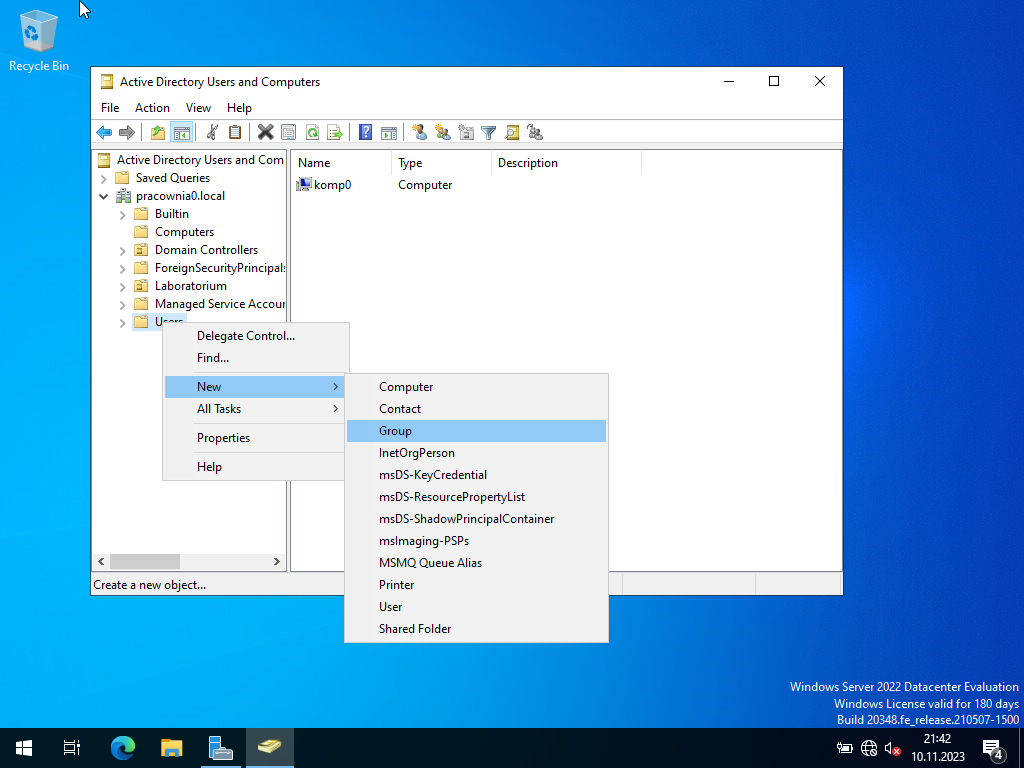
Task: Select msDS-ResourcePropertyList in New submenu
Action: pos(476,497)
